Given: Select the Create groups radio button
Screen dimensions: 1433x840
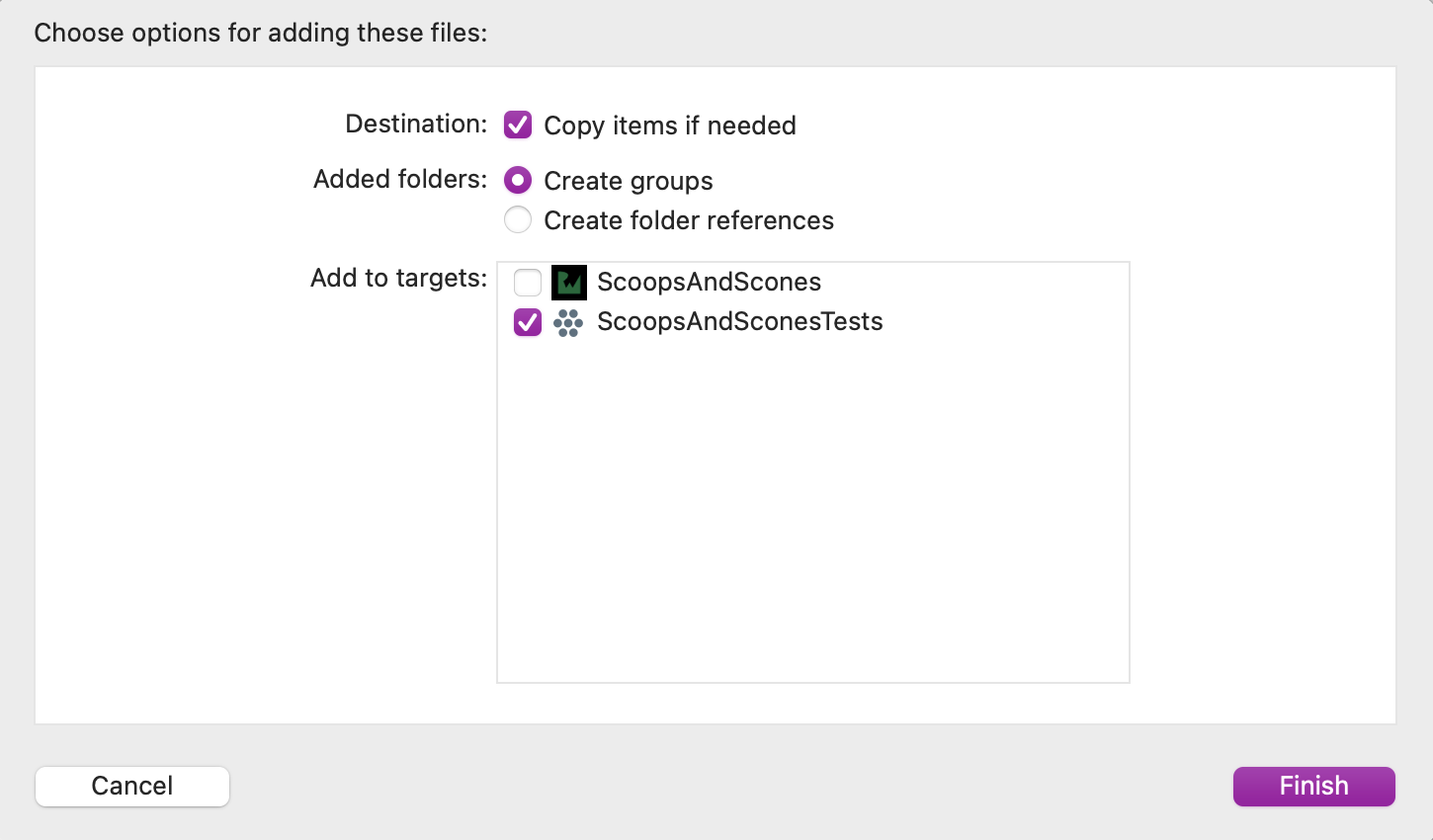Looking at the screenshot, I should [517, 180].
